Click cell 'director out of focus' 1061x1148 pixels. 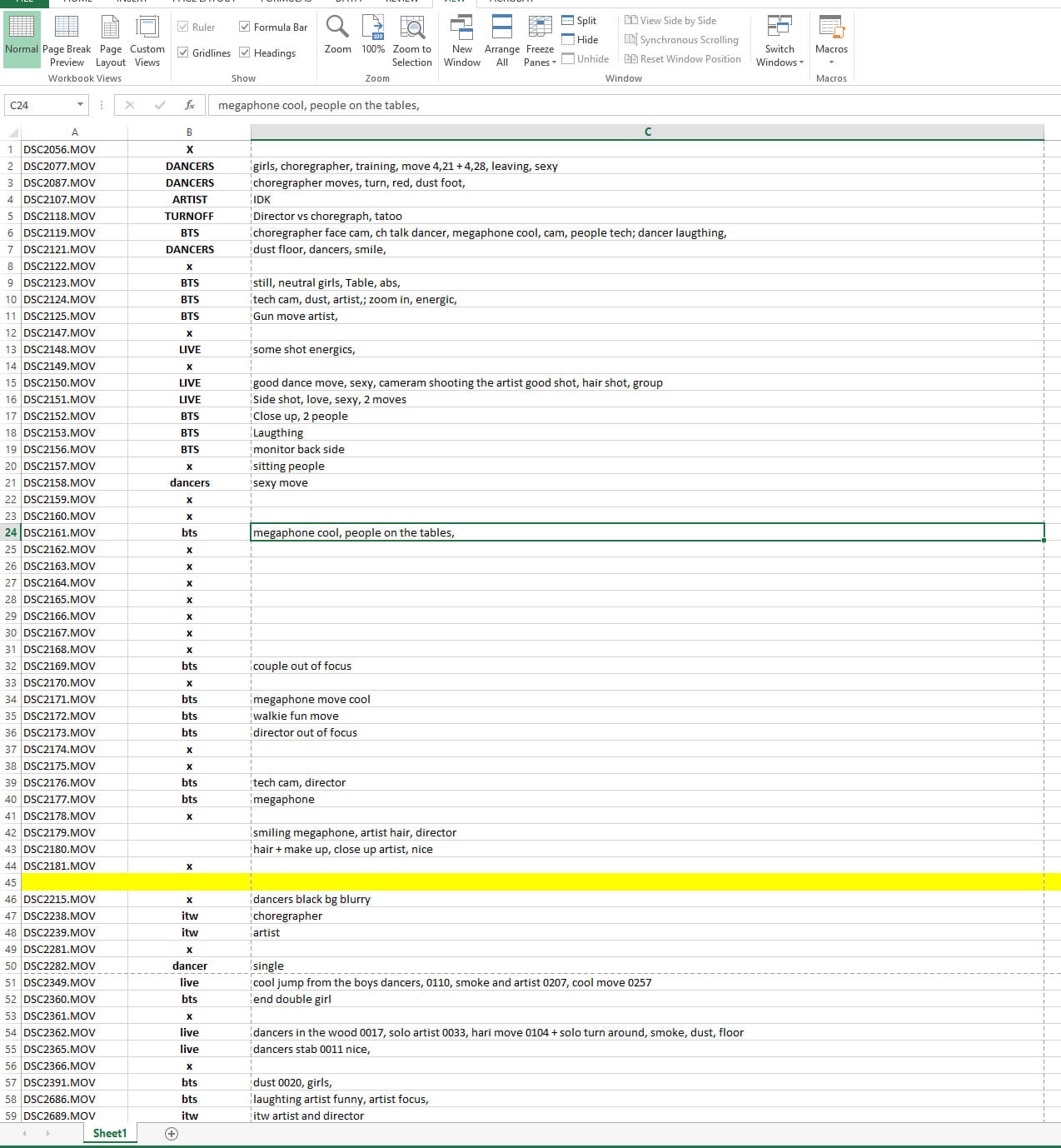(x=647, y=732)
